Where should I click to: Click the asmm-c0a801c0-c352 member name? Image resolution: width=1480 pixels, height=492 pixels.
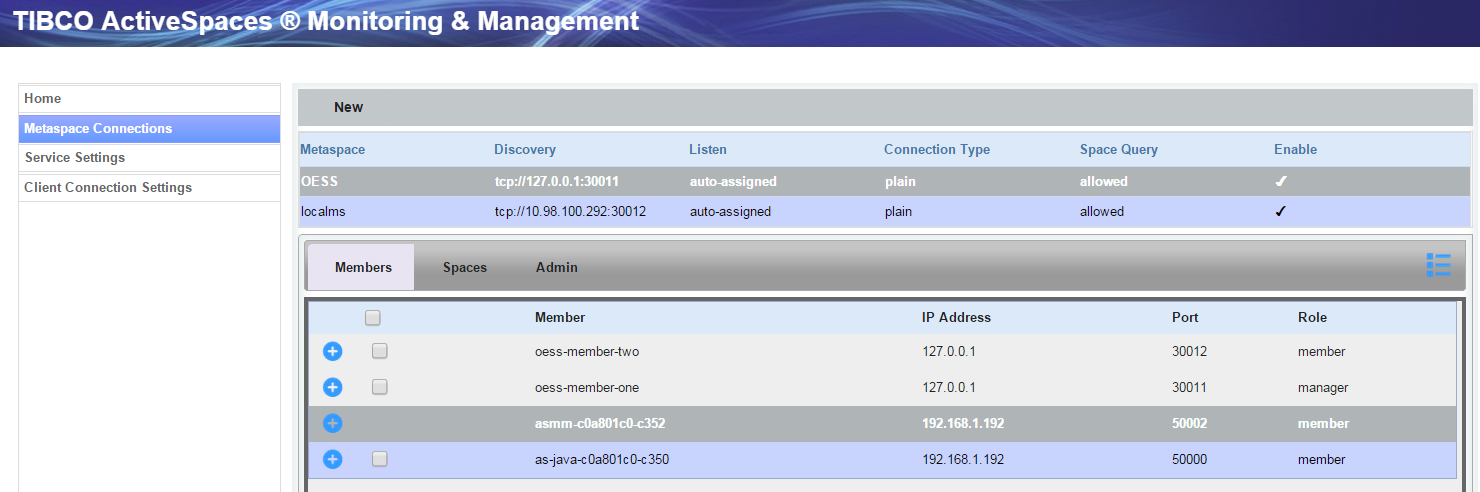pos(600,424)
